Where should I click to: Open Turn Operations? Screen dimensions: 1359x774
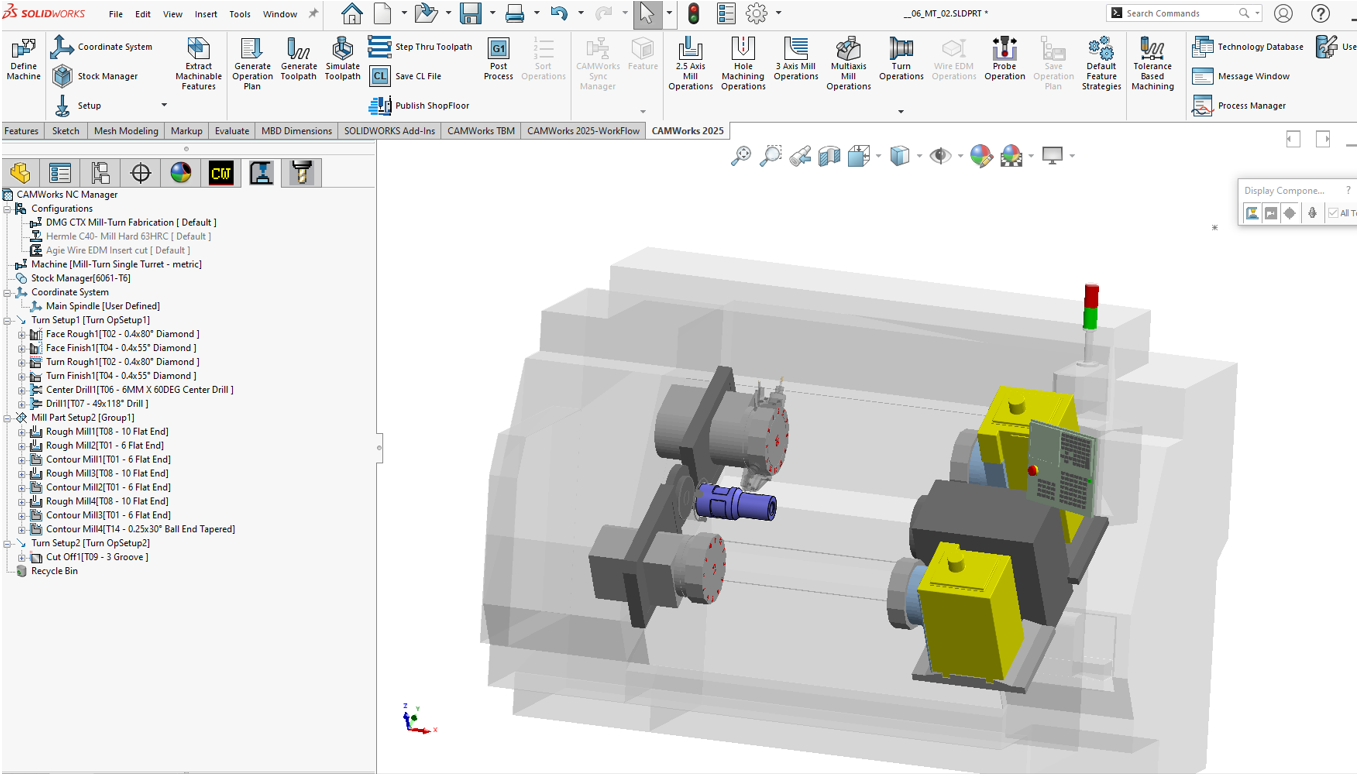tap(901, 59)
